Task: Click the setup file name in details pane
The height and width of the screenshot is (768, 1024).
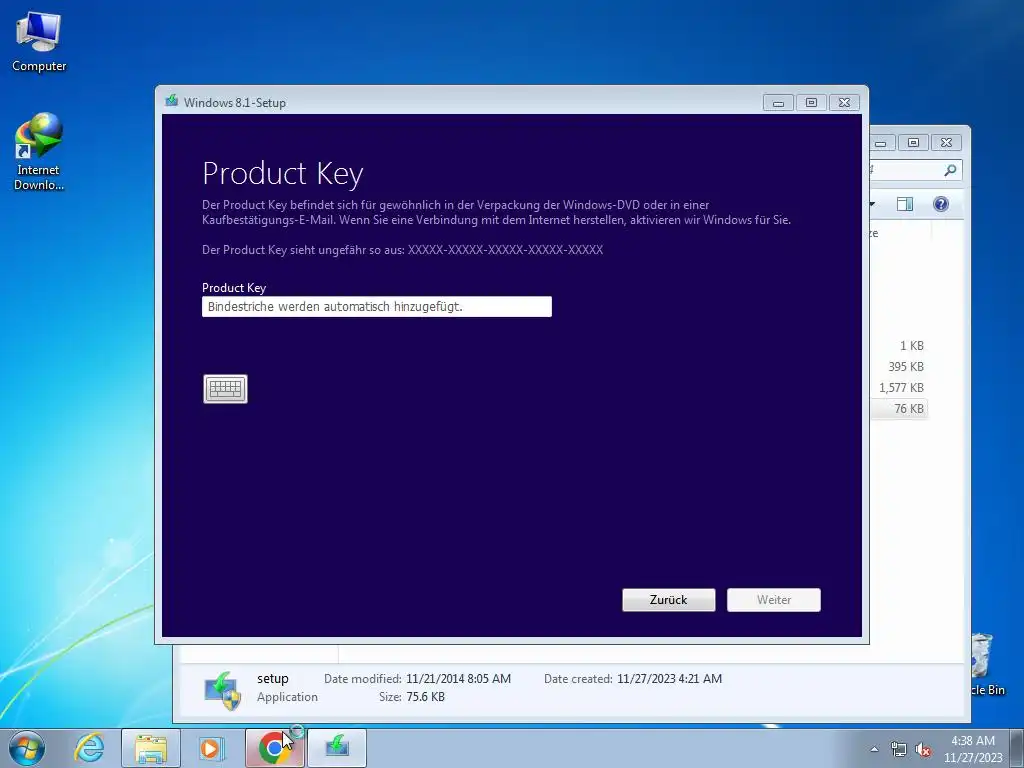Action: (x=272, y=679)
